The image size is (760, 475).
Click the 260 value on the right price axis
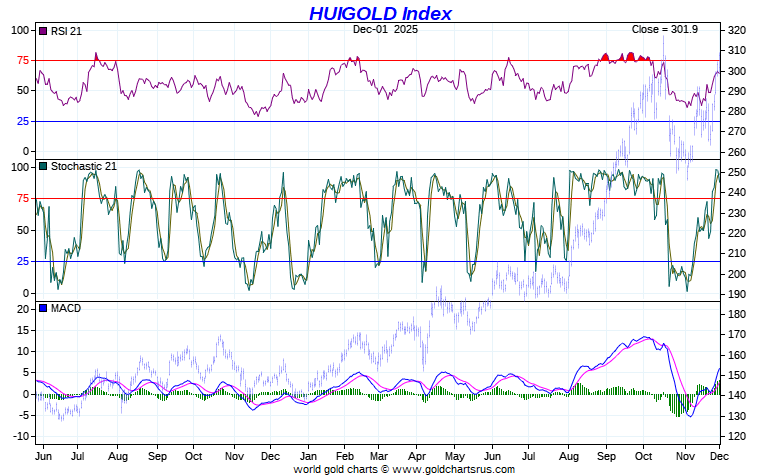[737, 152]
